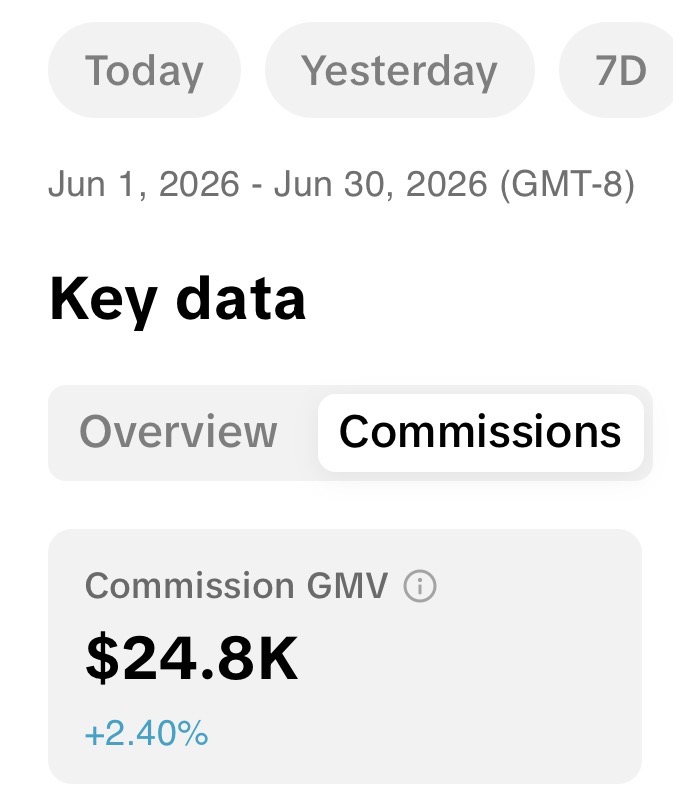Switch to the Overview tab
Image resolution: width=673 pixels, height=792 pixels.
pyautogui.click(x=178, y=432)
